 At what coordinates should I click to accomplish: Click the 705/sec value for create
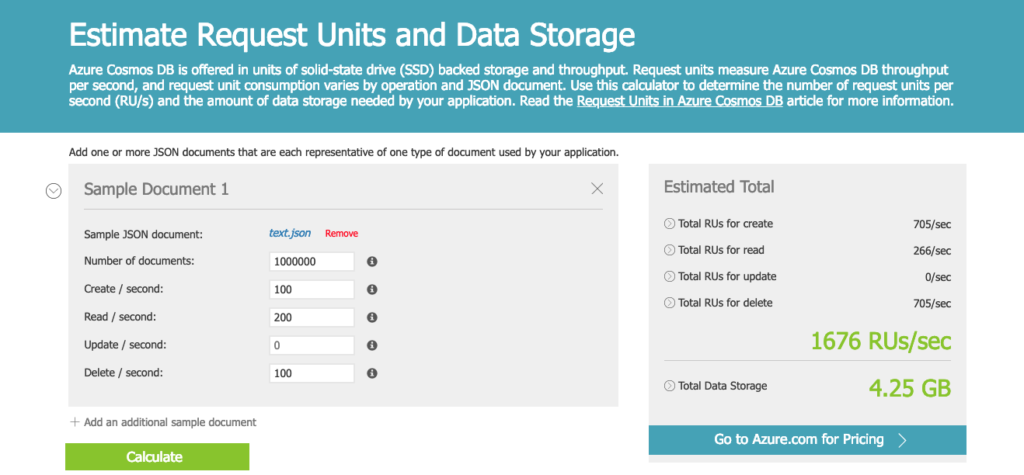(x=932, y=224)
